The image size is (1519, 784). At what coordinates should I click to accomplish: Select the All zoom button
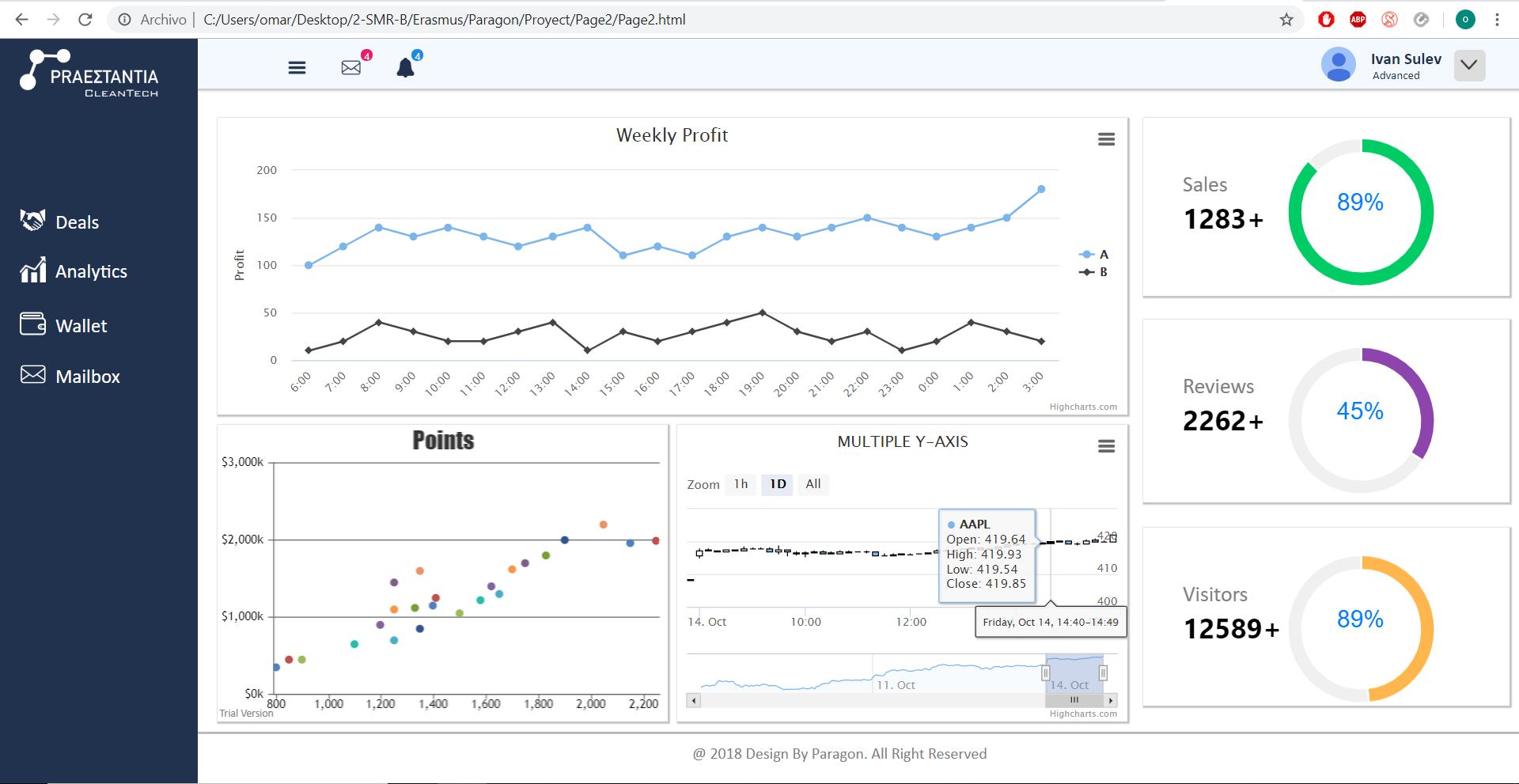tap(813, 484)
